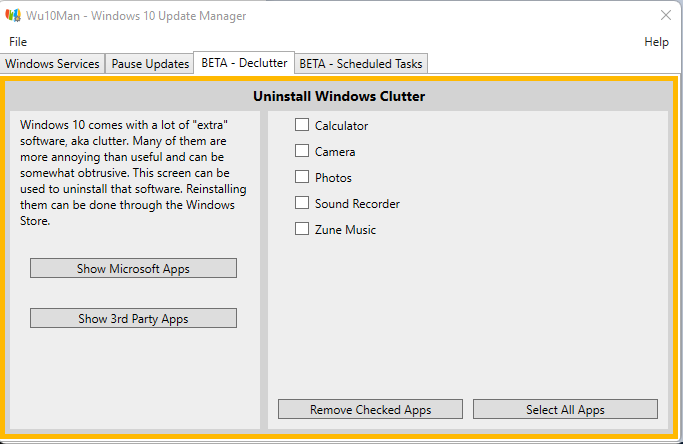Click the clutter description paragraph
Screen dimensions: 683x444
(x=133, y=173)
